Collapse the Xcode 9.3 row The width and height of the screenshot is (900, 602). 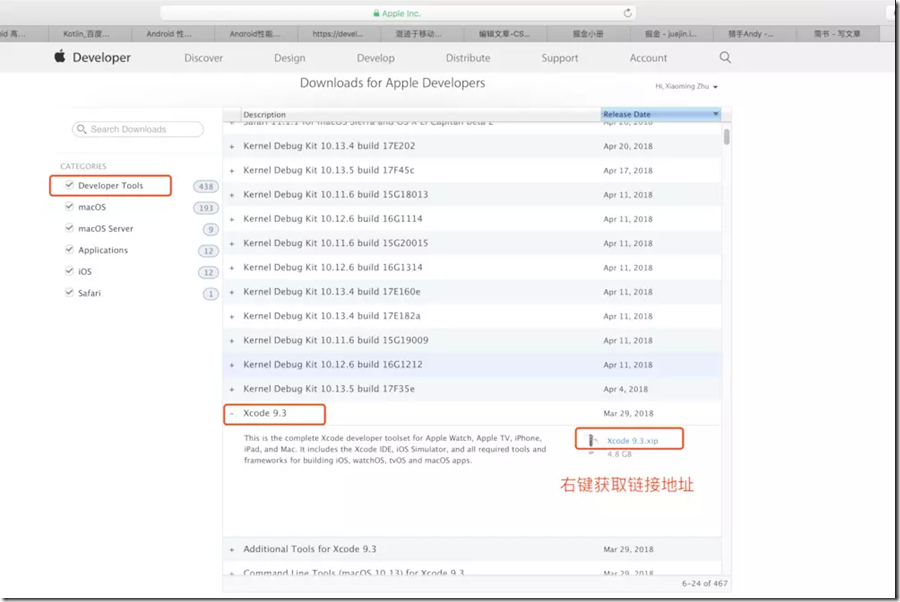[x=232, y=414]
